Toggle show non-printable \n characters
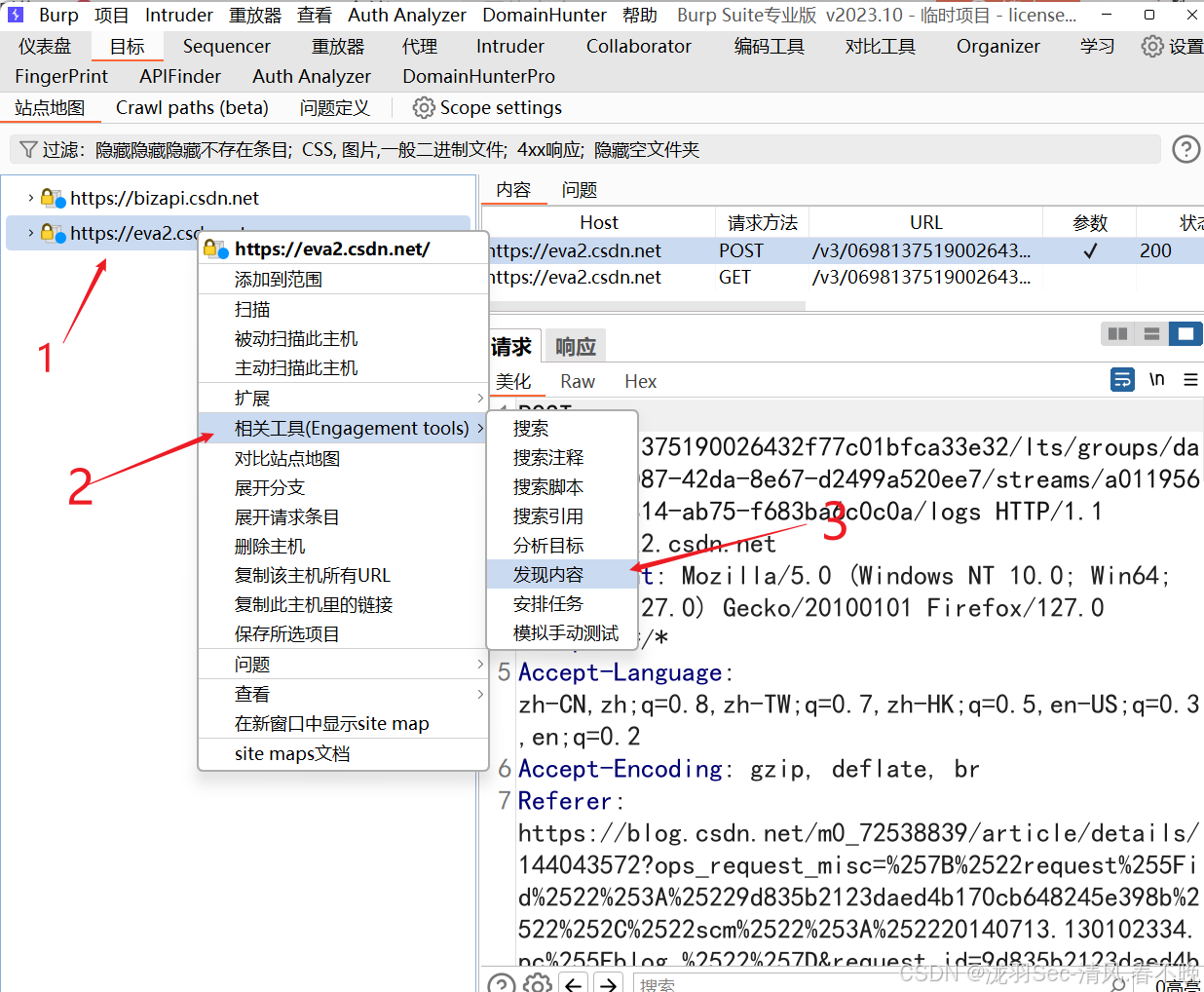 [1156, 379]
